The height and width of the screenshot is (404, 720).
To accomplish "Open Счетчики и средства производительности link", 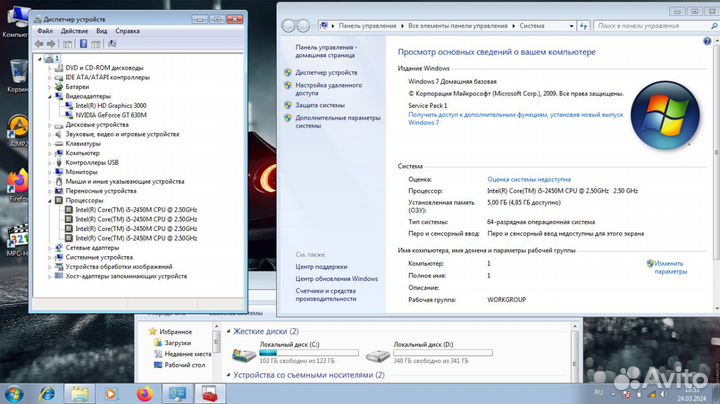I will pyautogui.click(x=326, y=295).
